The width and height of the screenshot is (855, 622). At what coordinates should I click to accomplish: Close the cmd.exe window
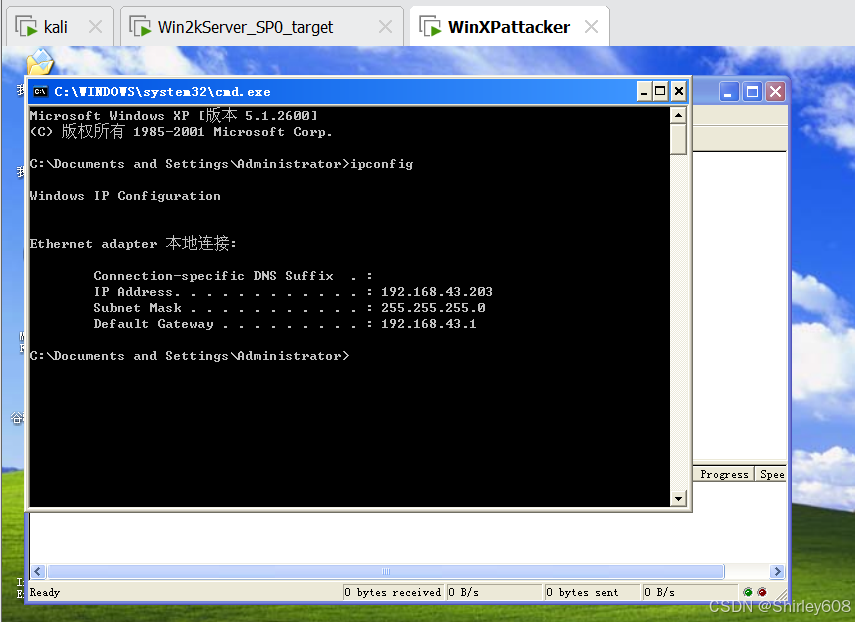679,92
